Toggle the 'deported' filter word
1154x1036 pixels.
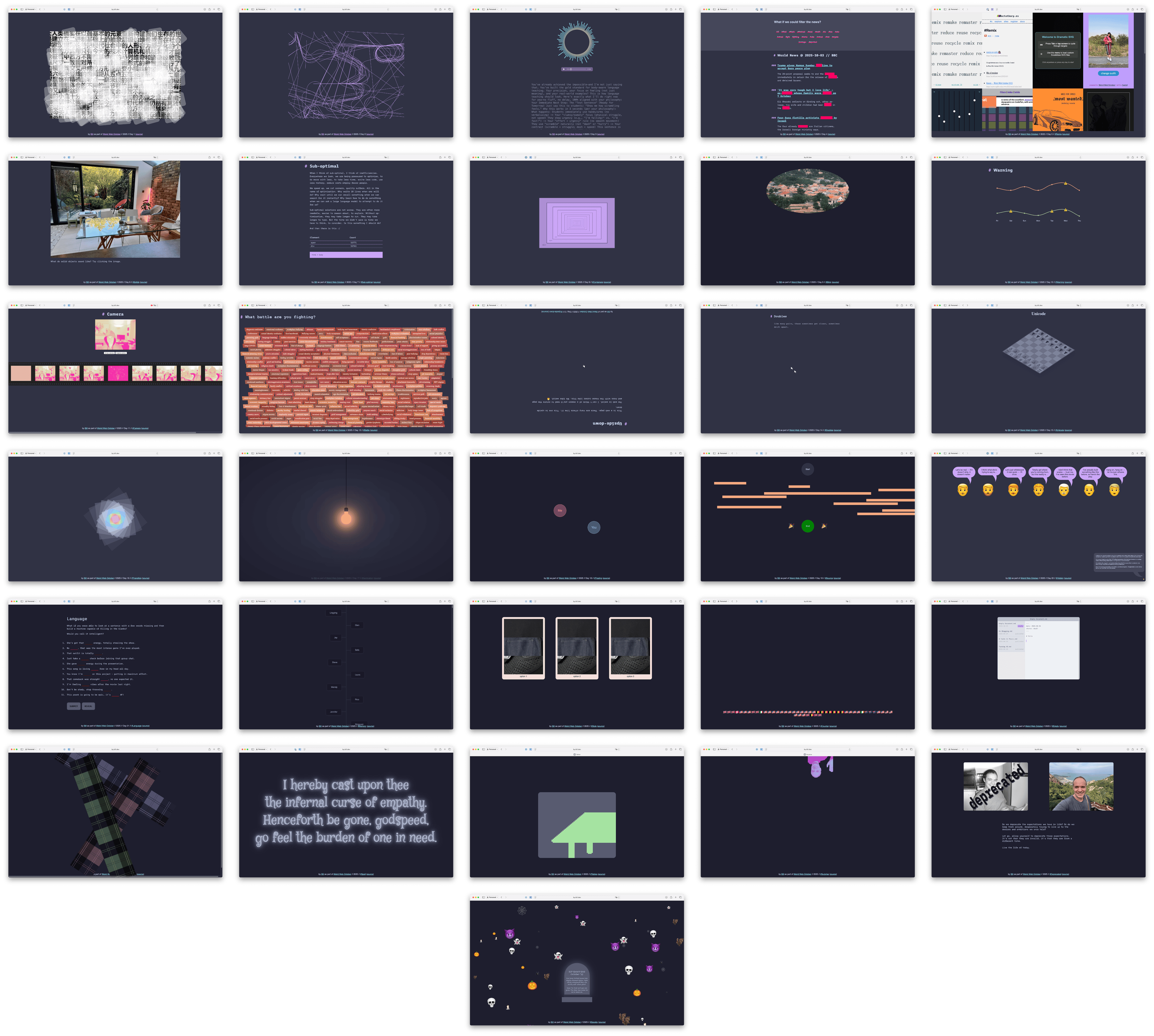813,42
